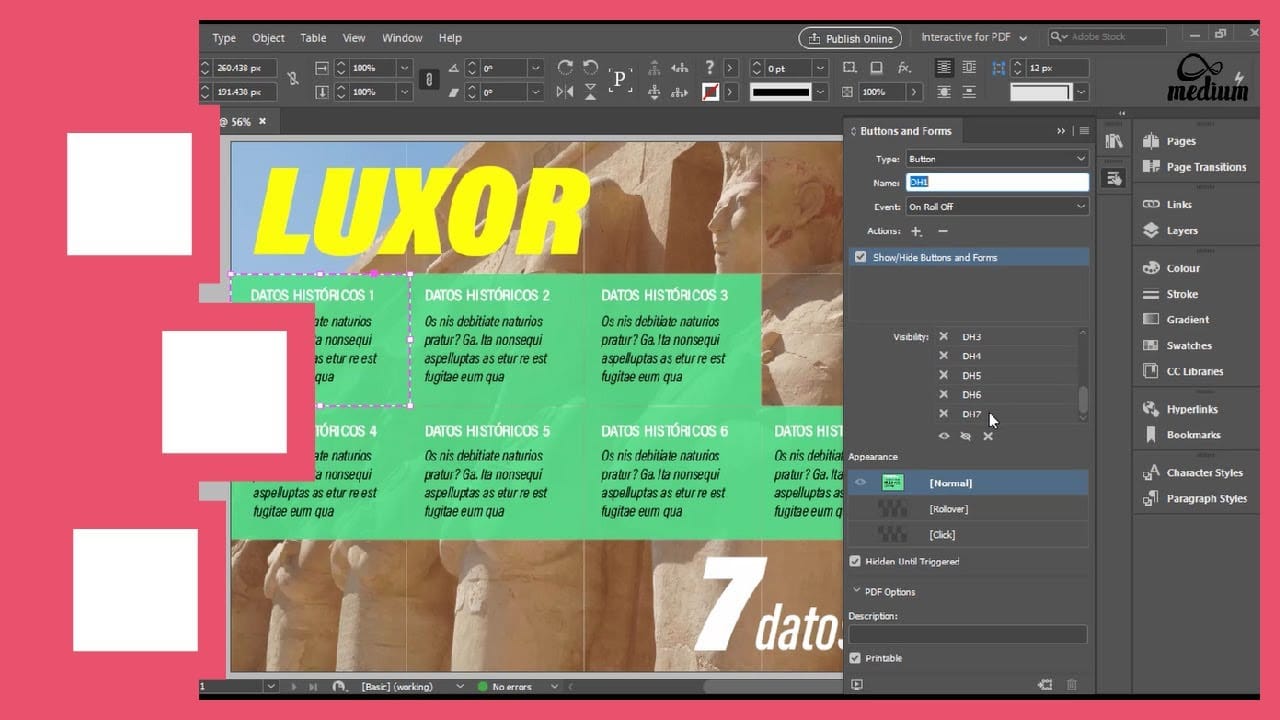Toggle visibility state for DH5
Viewport: 1280px width, 720px height.
[943, 375]
